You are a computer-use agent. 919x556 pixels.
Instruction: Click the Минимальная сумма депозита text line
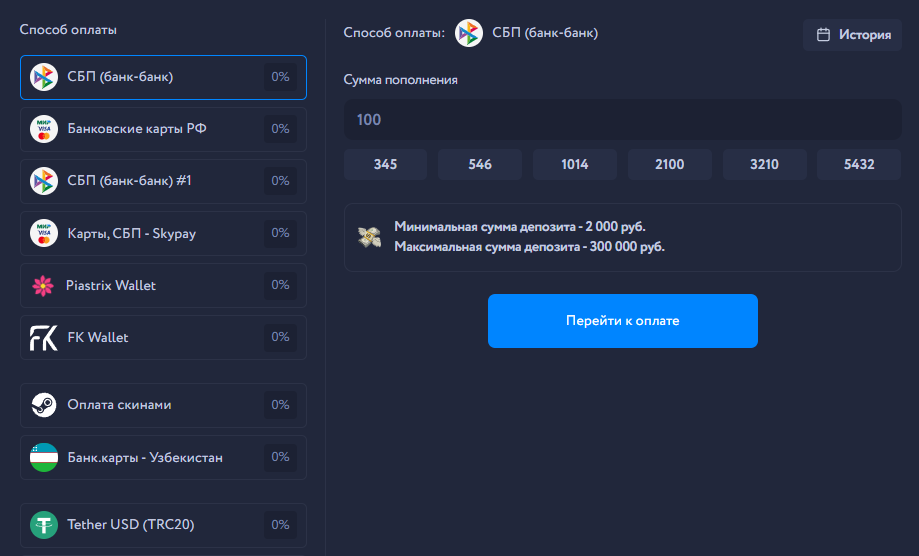[x=520, y=227]
